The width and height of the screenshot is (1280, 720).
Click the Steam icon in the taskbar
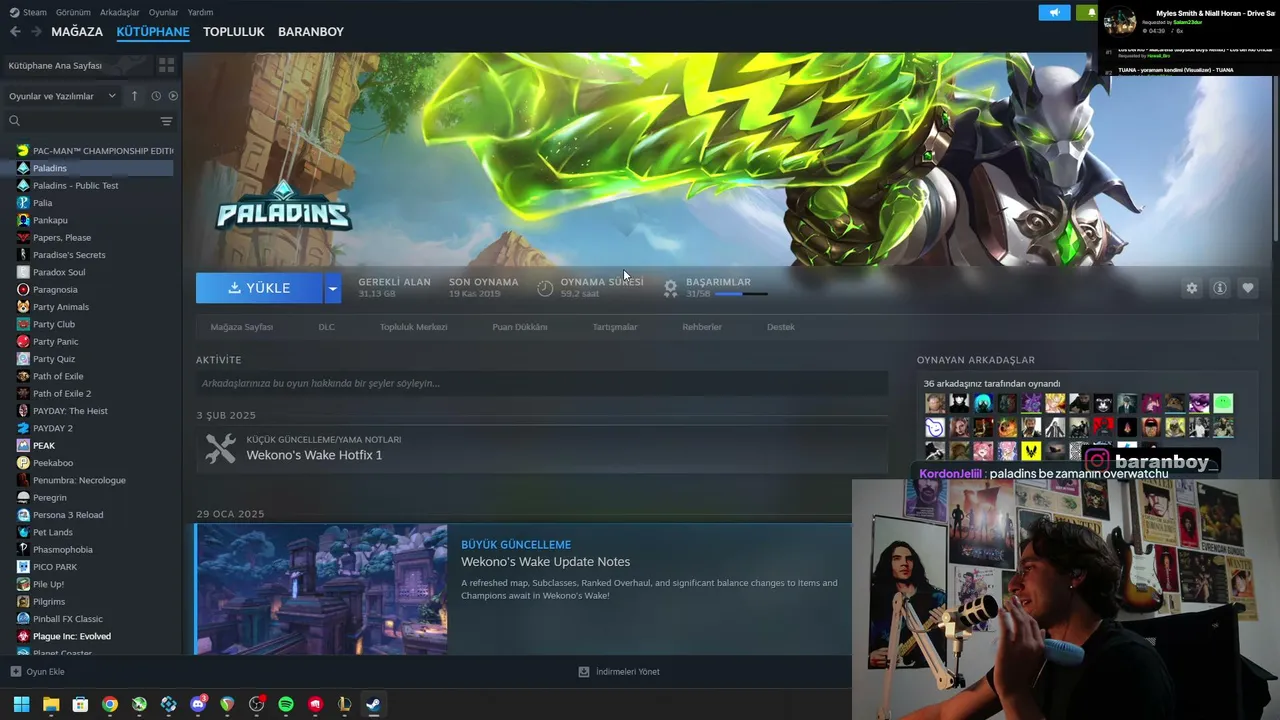click(x=373, y=704)
